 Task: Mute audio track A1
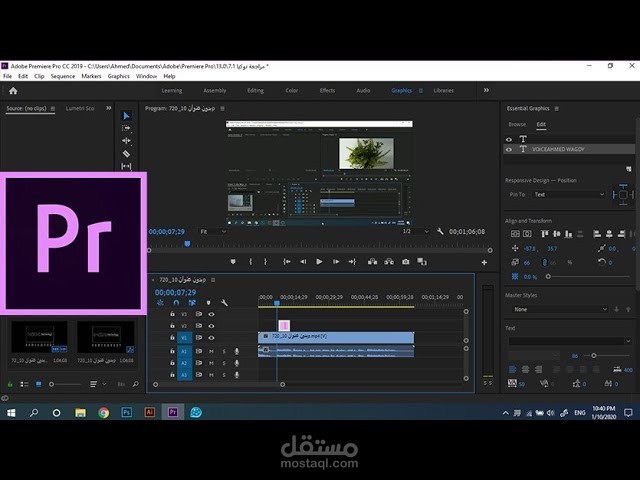[x=211, y=351]
